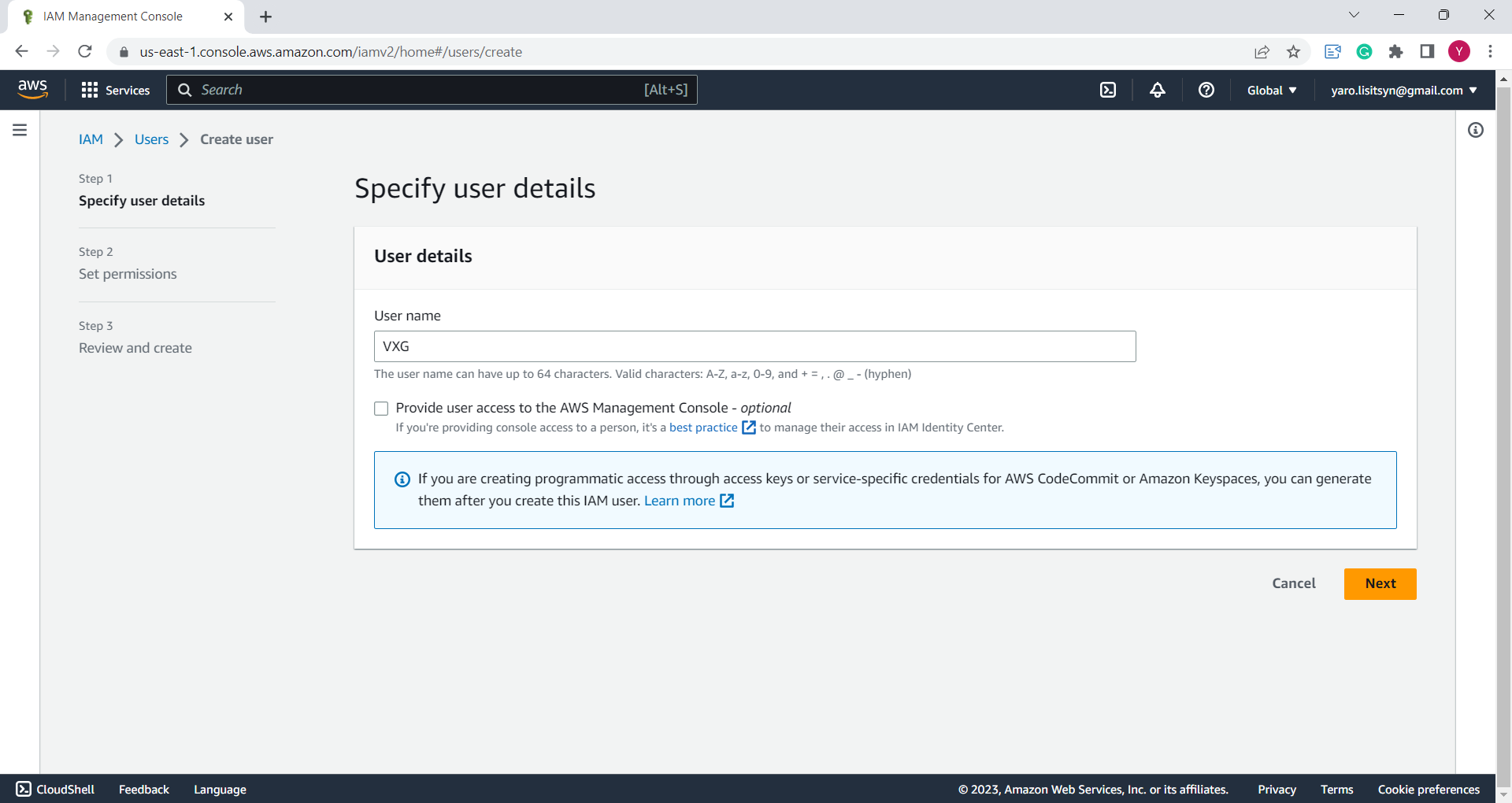Screen dimensions: 1512x803
Task: Open CloudShell from the top navigation bar
Action: click(x=1107, y=90)
